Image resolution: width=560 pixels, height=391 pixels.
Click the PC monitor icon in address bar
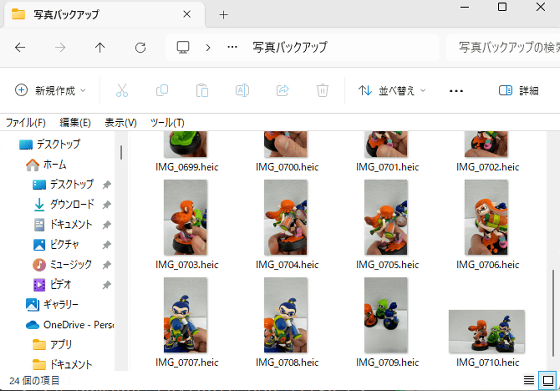point(183,47)
